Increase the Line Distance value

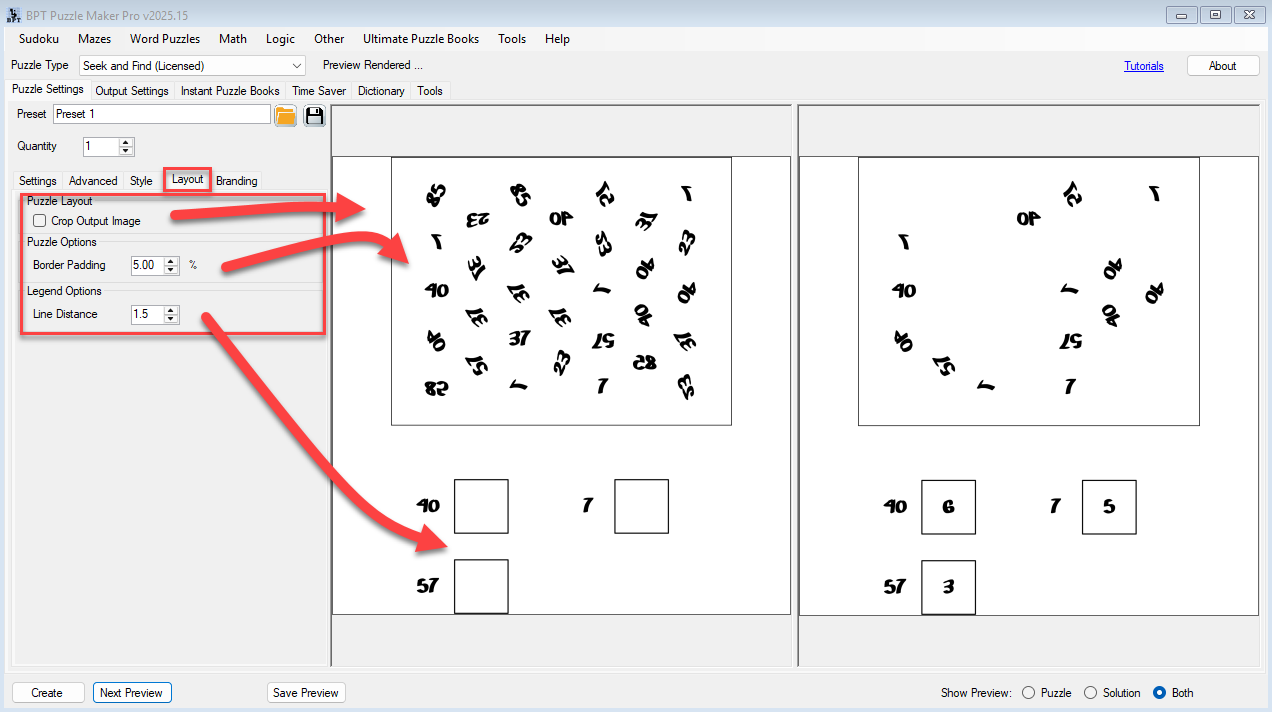171,310
